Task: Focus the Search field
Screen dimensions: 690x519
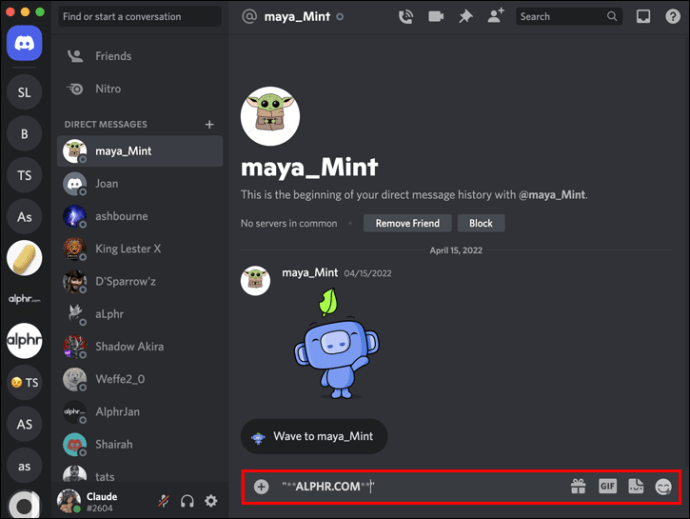Action: coord(569,17)
